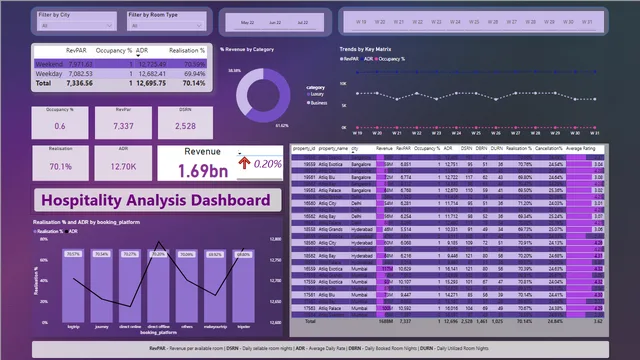Click the Hospitality Analysis Dashboard title
This screenshot has width=640, height=360.
(156, 200)
